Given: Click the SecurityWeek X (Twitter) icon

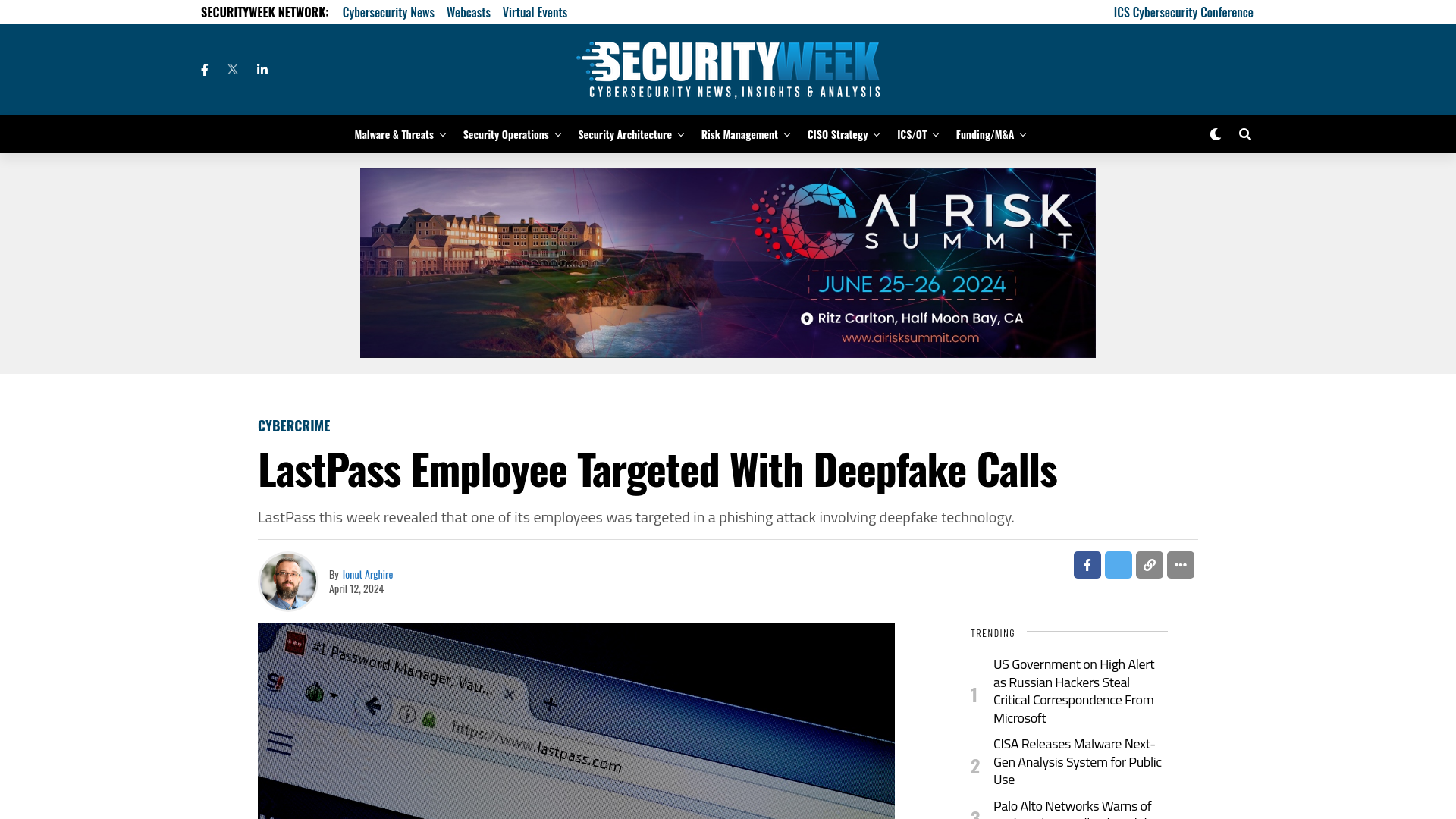Looking at the screenshot, I should tap(232, 69).
